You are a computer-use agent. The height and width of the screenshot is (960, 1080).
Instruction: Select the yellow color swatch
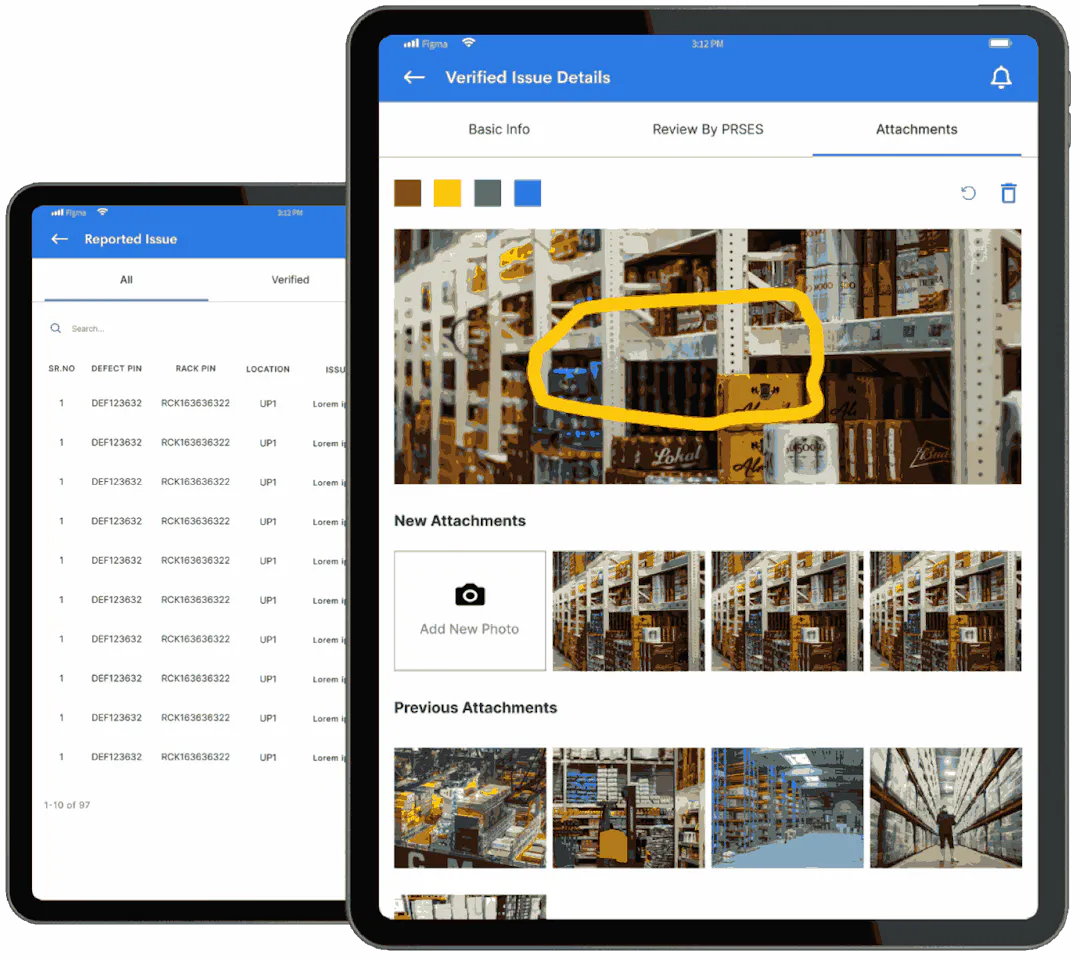(447, 193)
